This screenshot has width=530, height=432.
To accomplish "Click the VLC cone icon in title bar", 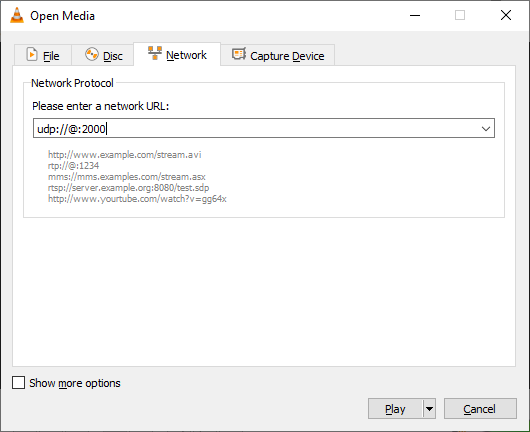I will coord(17,15).
